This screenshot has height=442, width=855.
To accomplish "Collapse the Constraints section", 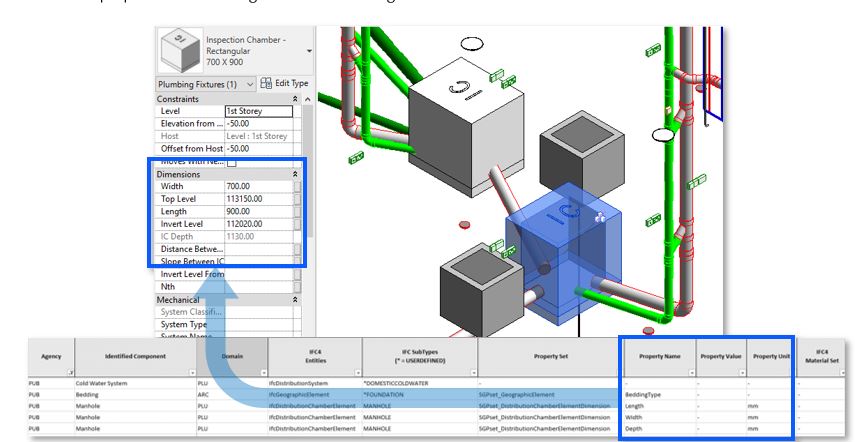I will [294, 99].
